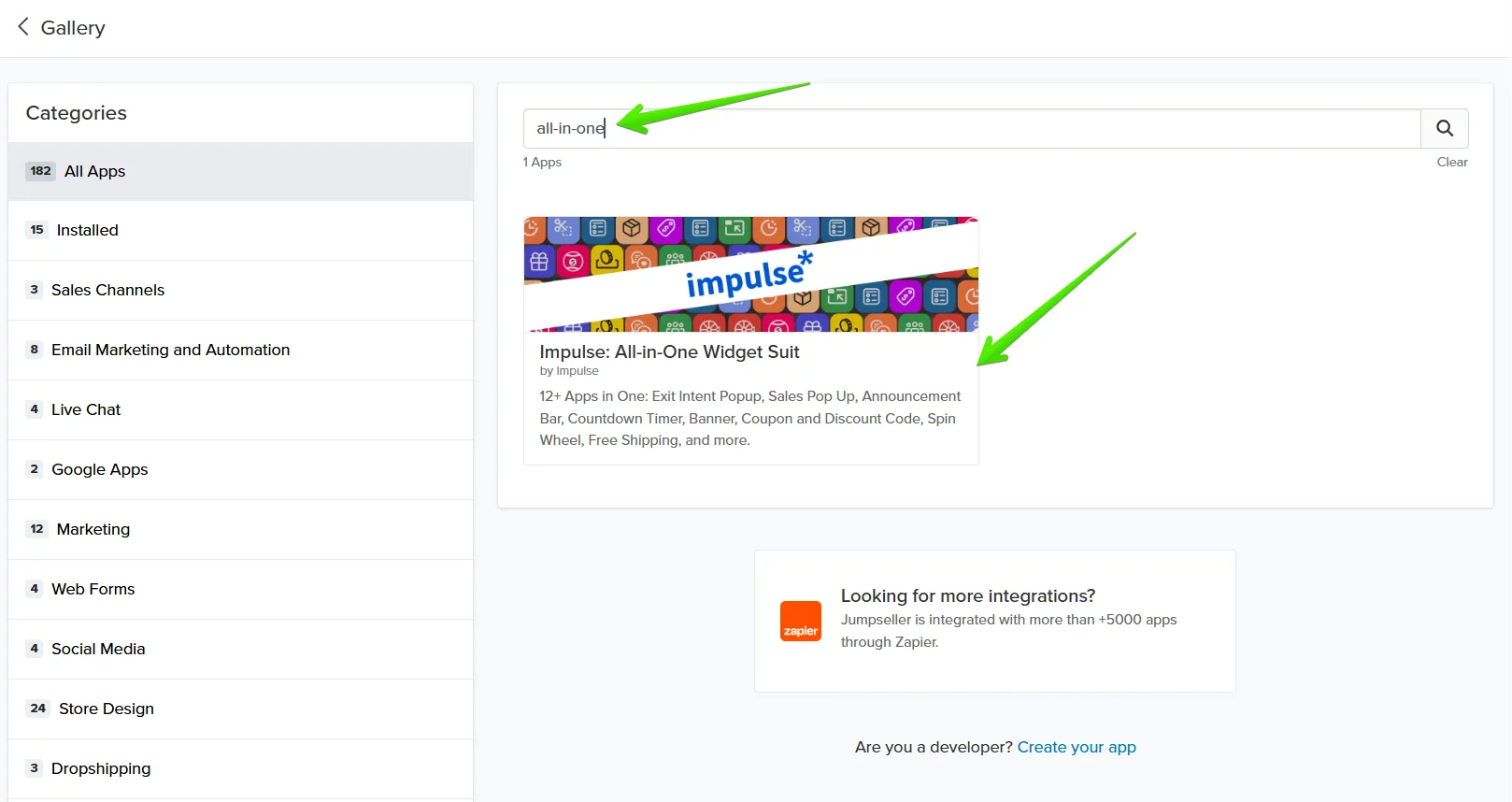Filter by Social Media category
The height and width of the screenshot is (802, 1512).
(240, 649)
